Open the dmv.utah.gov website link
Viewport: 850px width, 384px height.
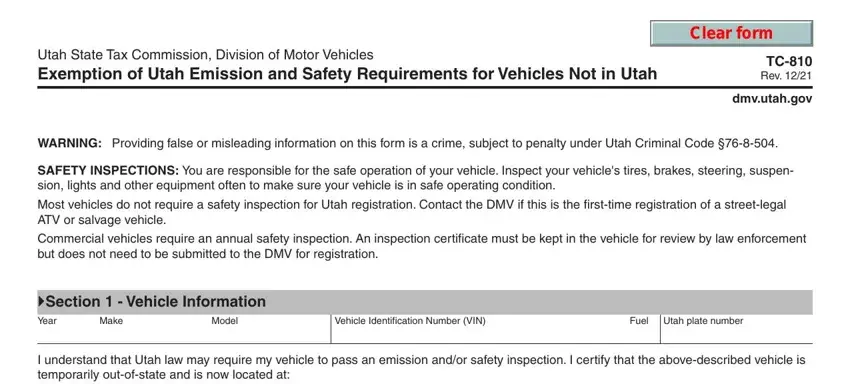(x=772, y=99)
